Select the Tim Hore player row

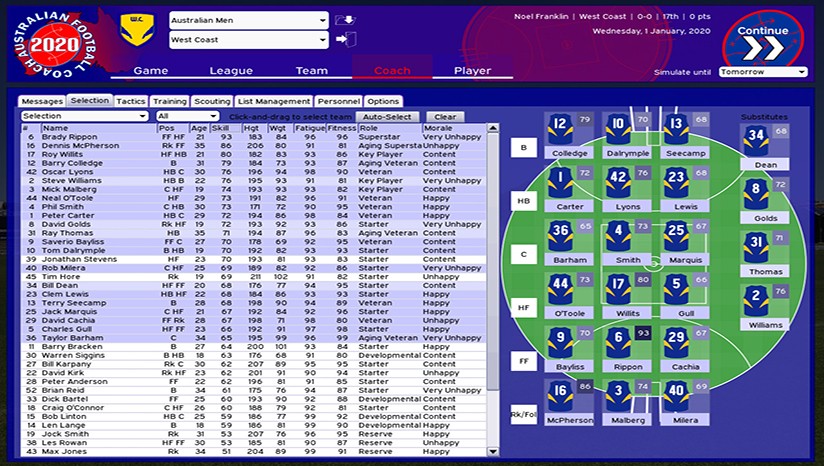pos(254,276)
